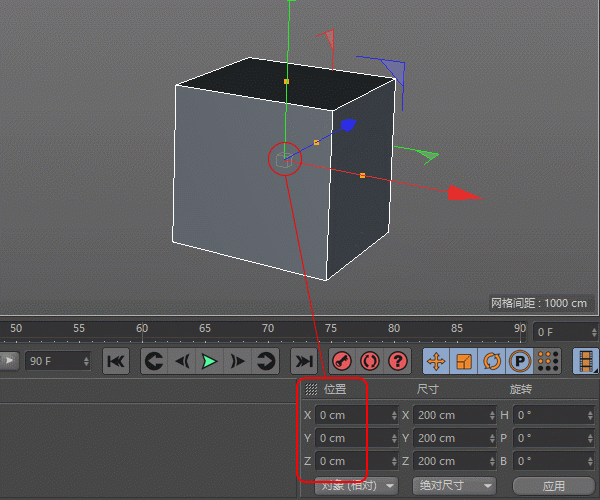Click the 90 F end frame field

[56, 361]
